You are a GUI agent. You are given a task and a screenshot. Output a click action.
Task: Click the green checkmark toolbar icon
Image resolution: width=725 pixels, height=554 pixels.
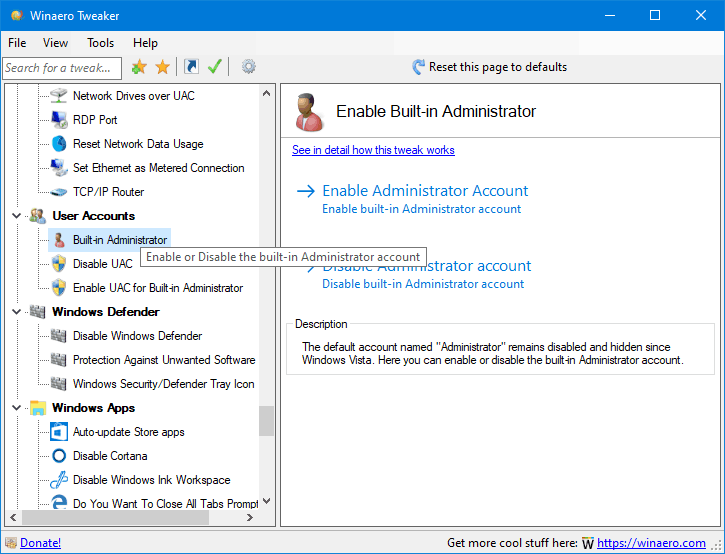click(x=214, y=67)
